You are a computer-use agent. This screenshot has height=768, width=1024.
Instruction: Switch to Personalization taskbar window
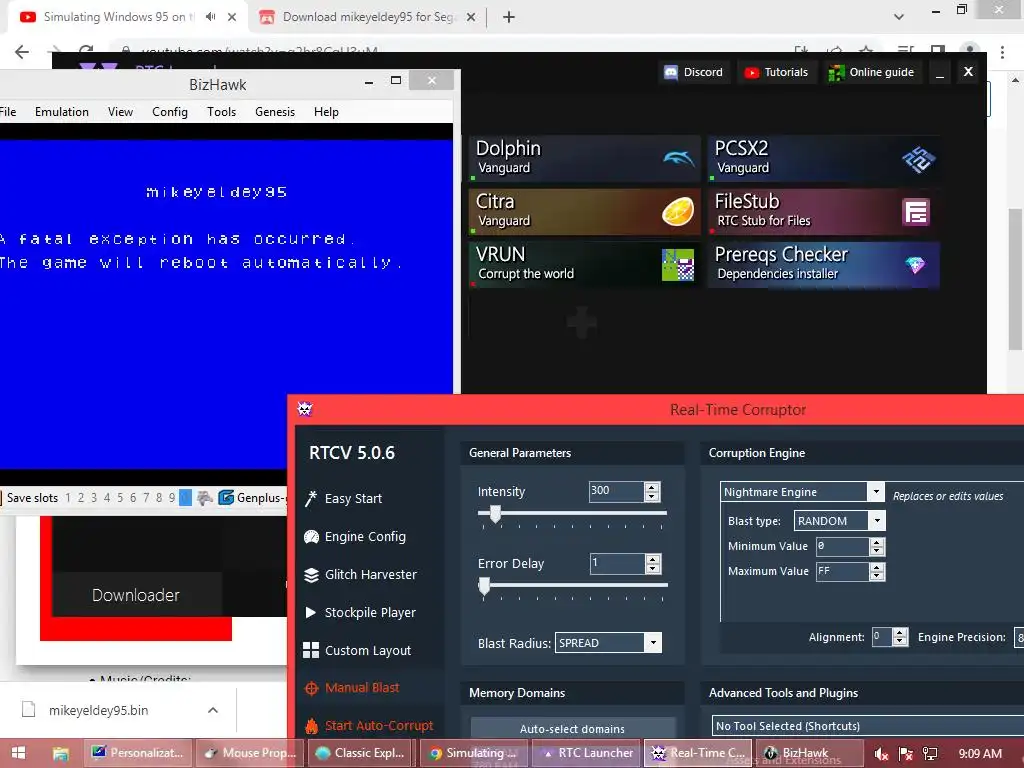tap(138, 753)
